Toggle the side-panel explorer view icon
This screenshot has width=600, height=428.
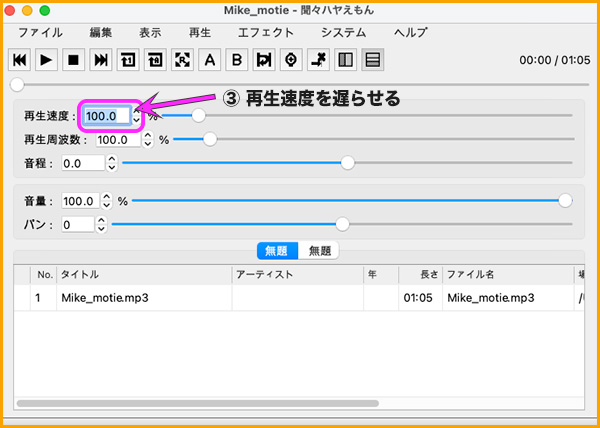point(346,60)
